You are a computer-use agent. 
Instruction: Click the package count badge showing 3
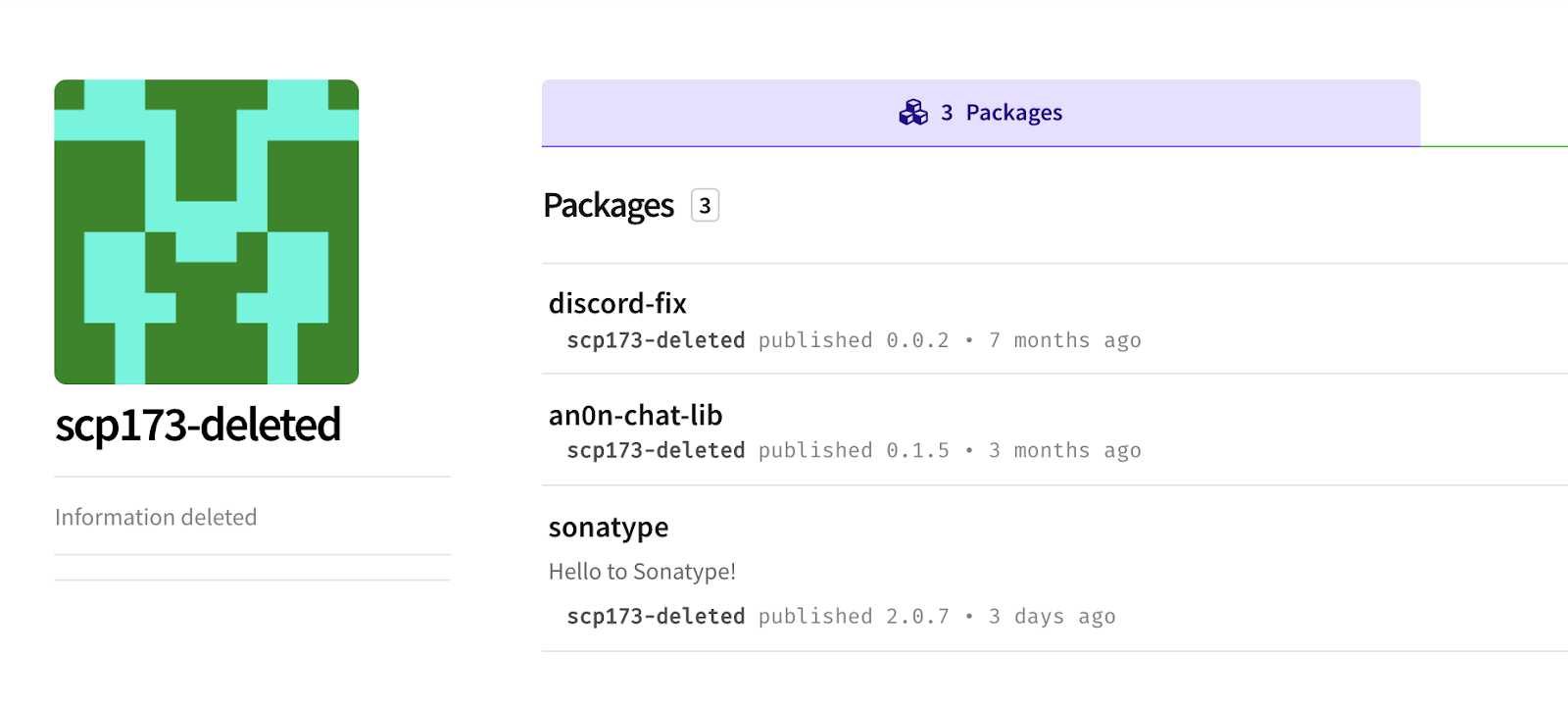[x=705, y=206]
